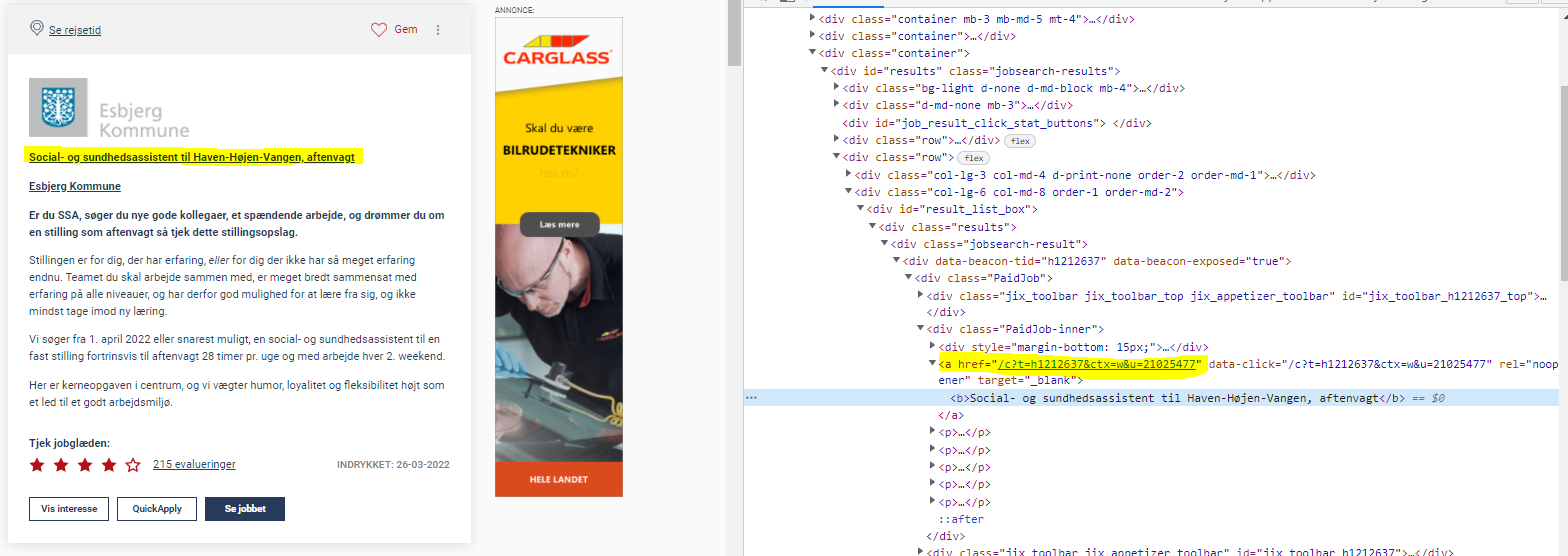Click the Esbjerg Kommune logo image
The image size is (1568, 556).
coord(108,108)
